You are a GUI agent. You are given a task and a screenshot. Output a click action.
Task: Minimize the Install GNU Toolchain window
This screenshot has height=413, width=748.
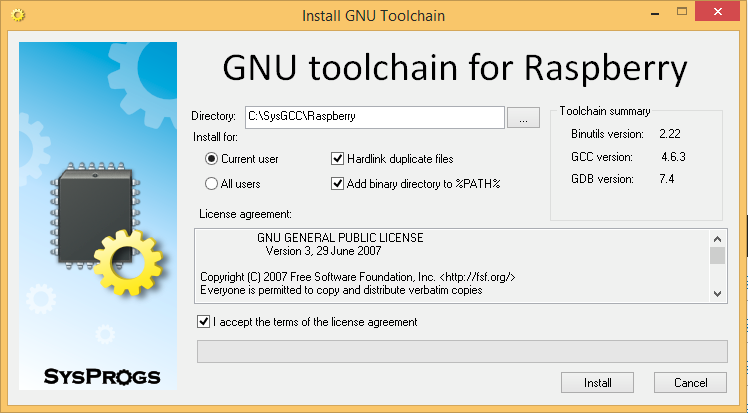(x=655, y=13)
